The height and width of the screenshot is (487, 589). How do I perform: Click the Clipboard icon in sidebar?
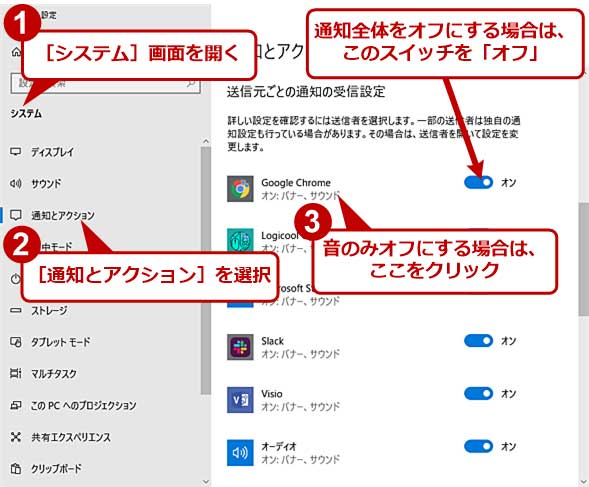pos(15,469)
